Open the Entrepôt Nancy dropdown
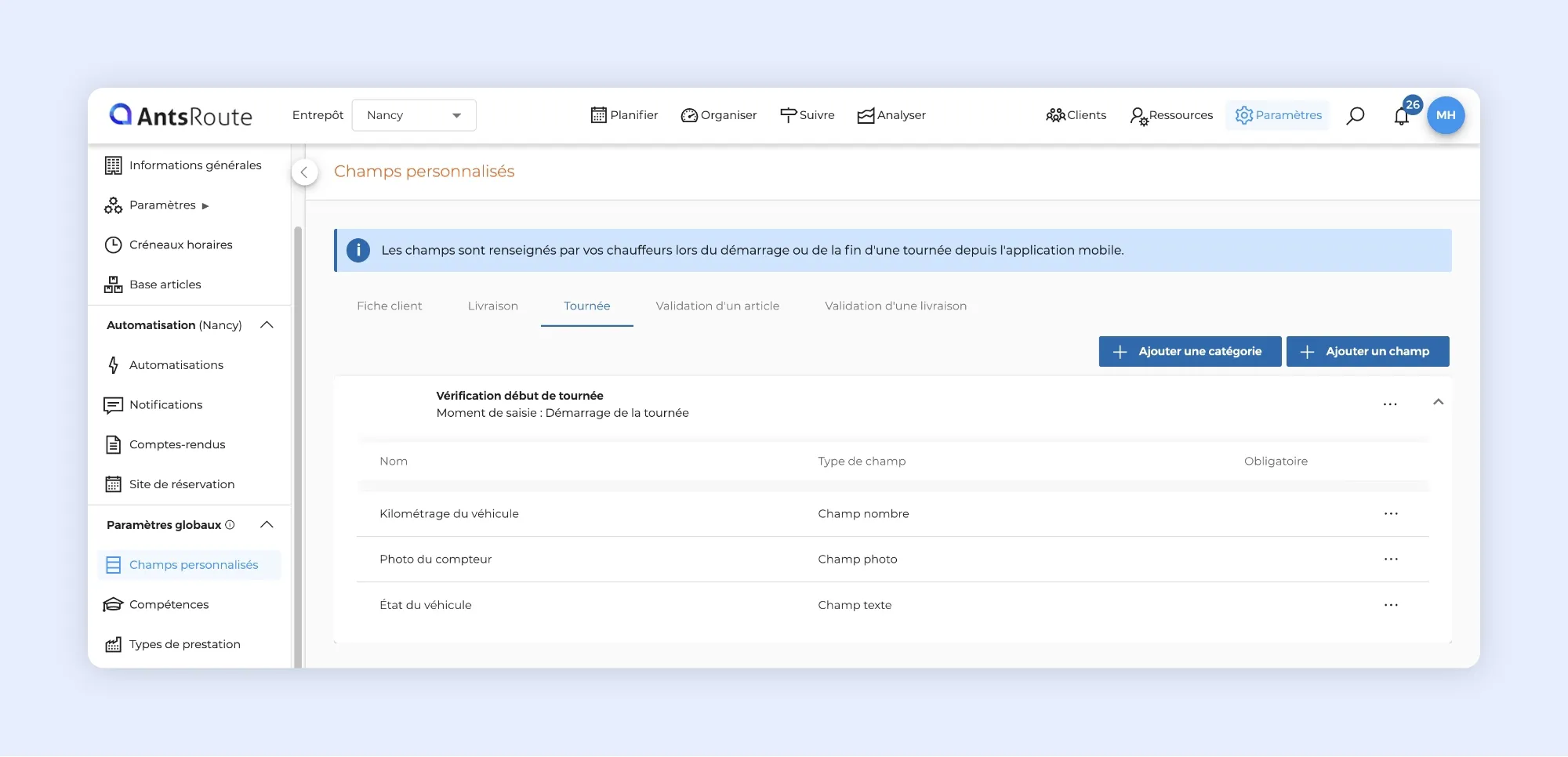 pyautogui.click(x=414, y=115)
